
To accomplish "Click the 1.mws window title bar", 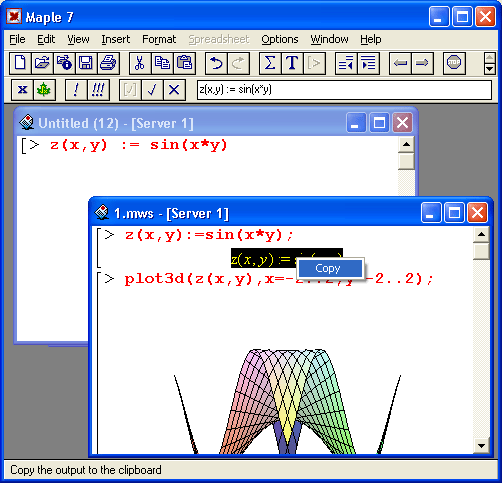I will point(291,213).
